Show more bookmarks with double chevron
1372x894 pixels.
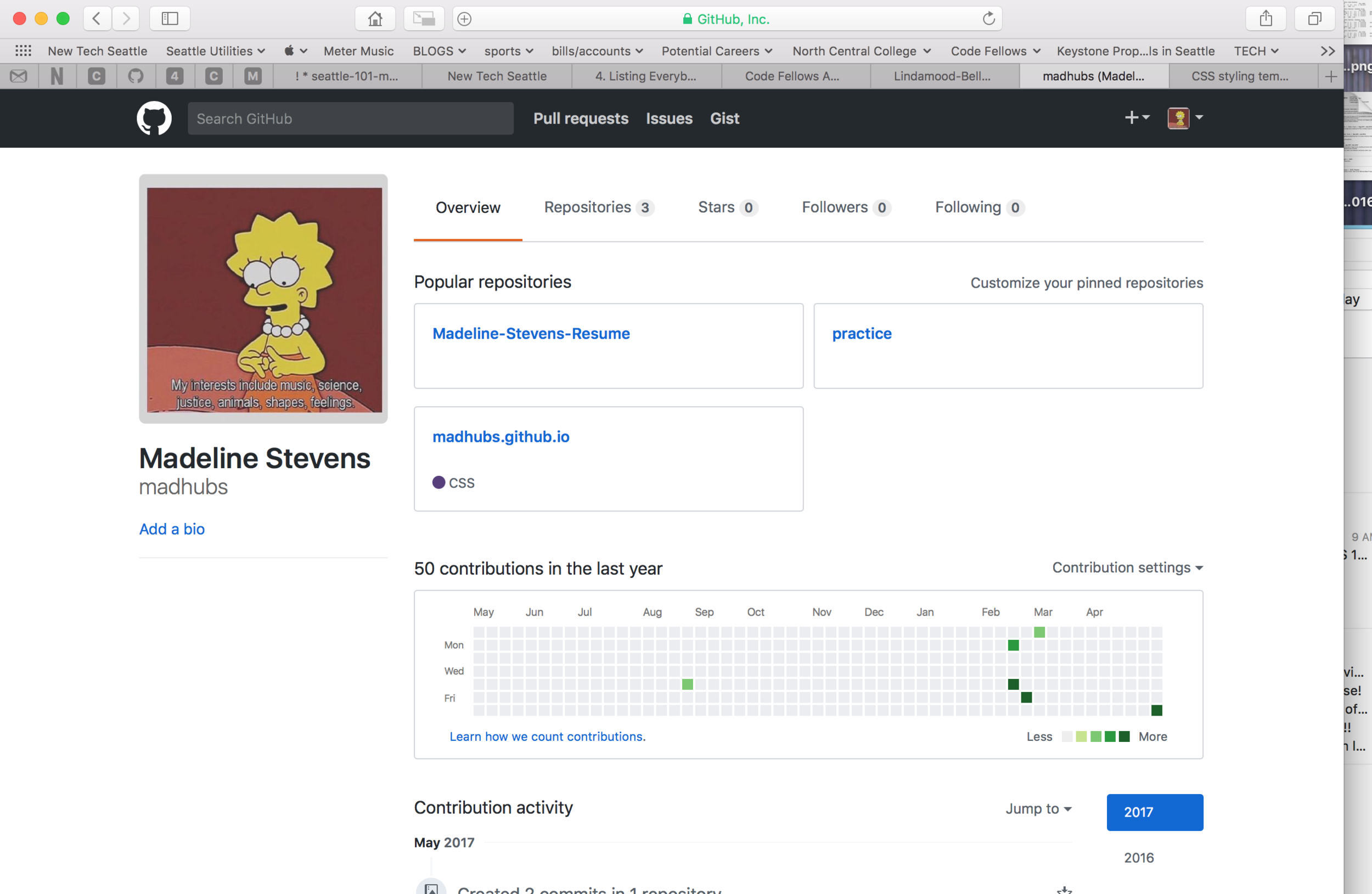[x=1328, y=50]
